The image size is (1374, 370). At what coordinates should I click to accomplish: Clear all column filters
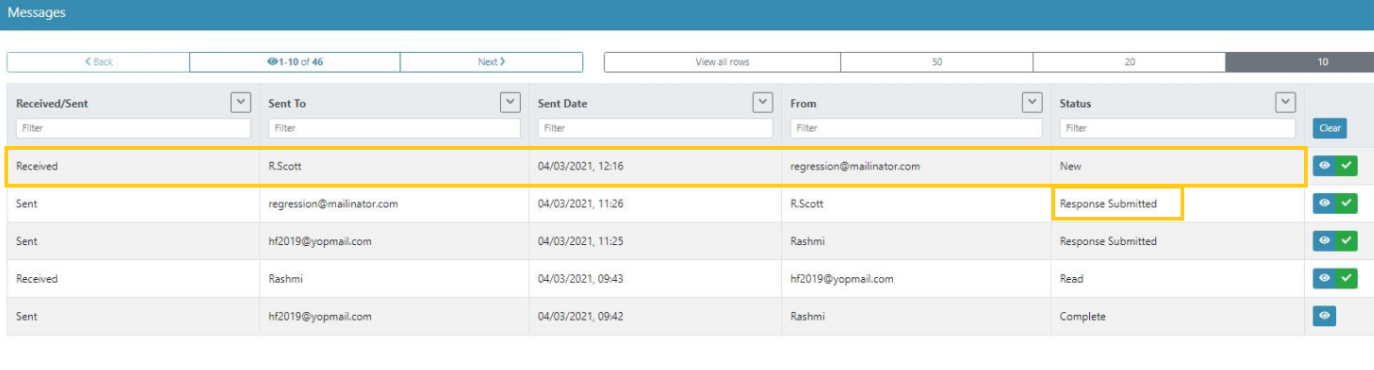pyautogui.click(x=1329, y=128)
